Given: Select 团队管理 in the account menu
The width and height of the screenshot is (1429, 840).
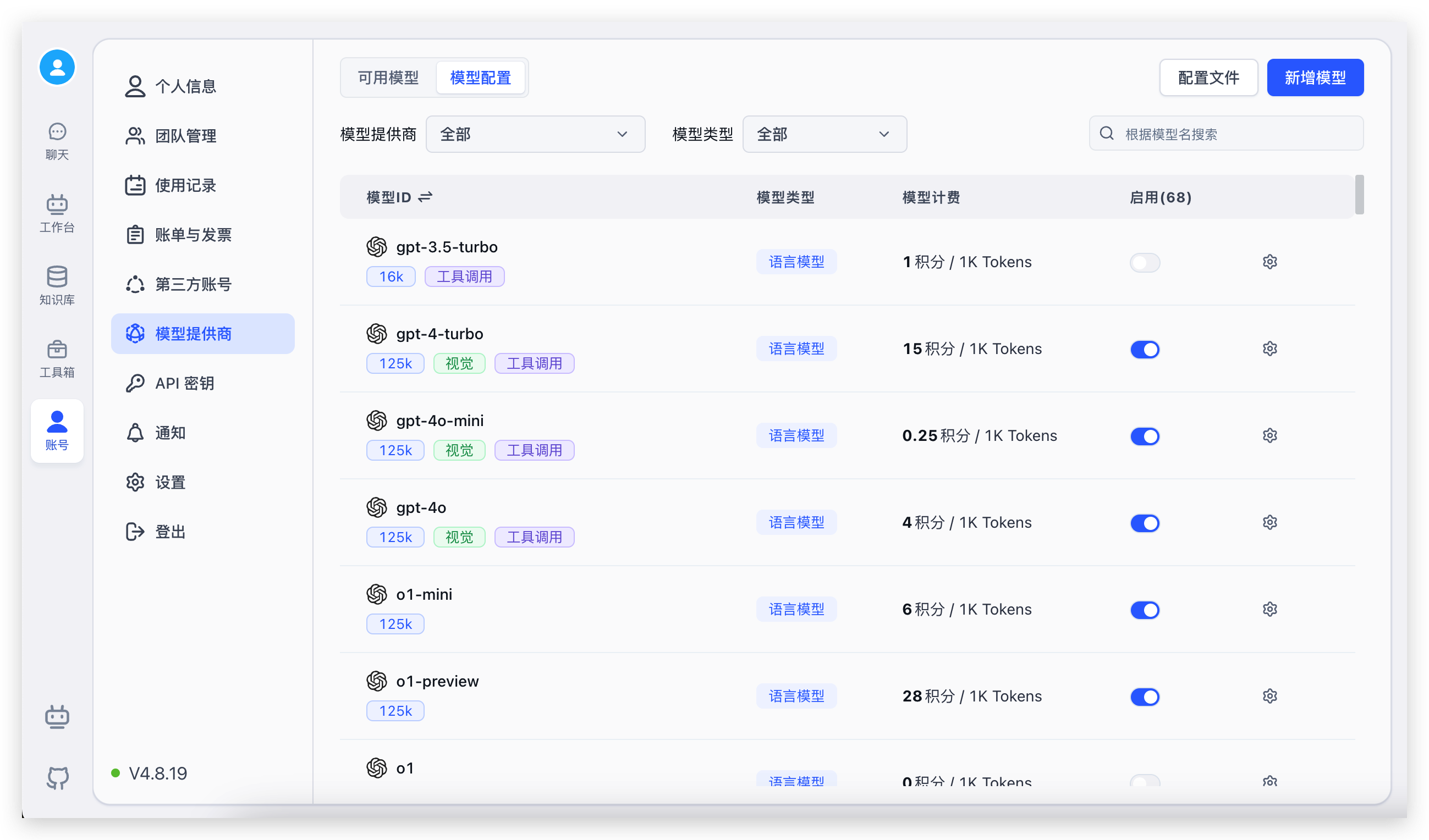Looking at the screenshot, I should click(185, 135).
